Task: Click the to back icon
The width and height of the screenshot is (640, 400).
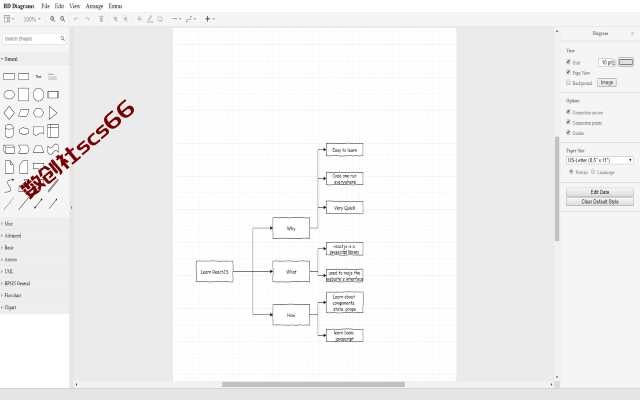Action: tap(125, 19)
